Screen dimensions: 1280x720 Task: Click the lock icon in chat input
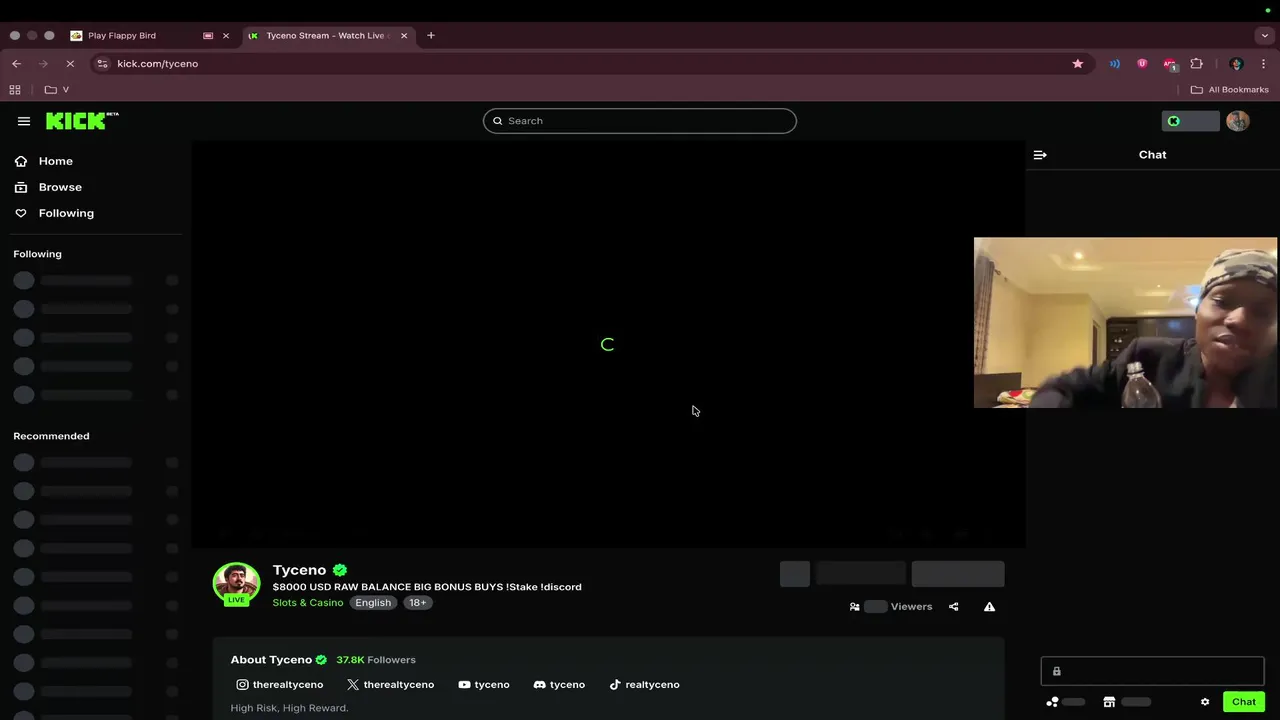pos(1056,672)
